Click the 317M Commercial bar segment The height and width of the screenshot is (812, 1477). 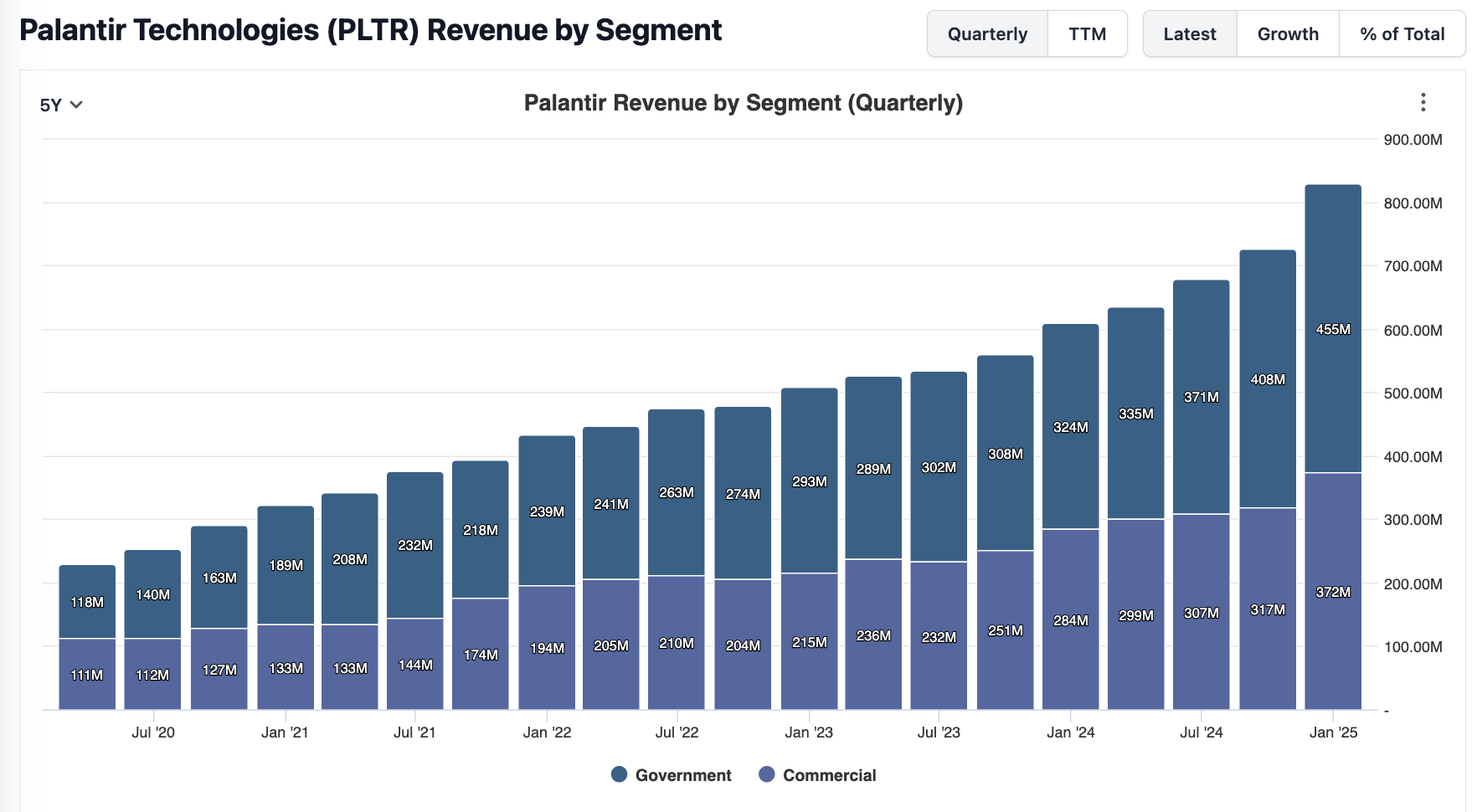[x=1268, y=609]
